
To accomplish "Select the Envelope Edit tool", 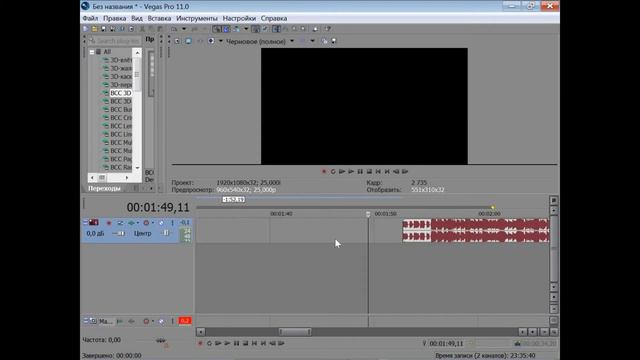I will click(285, 29).
